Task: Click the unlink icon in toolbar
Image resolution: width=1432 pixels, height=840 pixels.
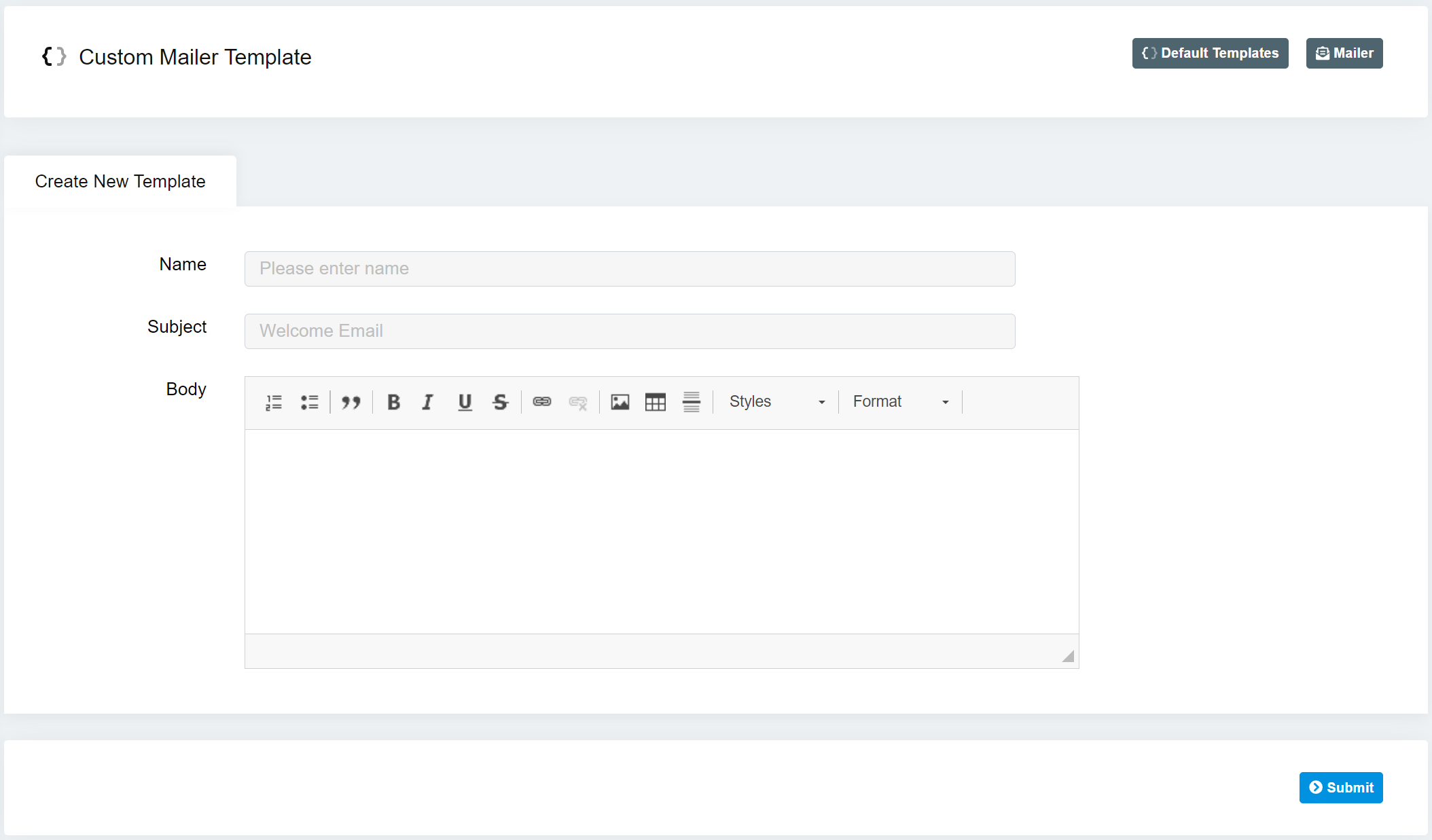Action: [578, 402]
